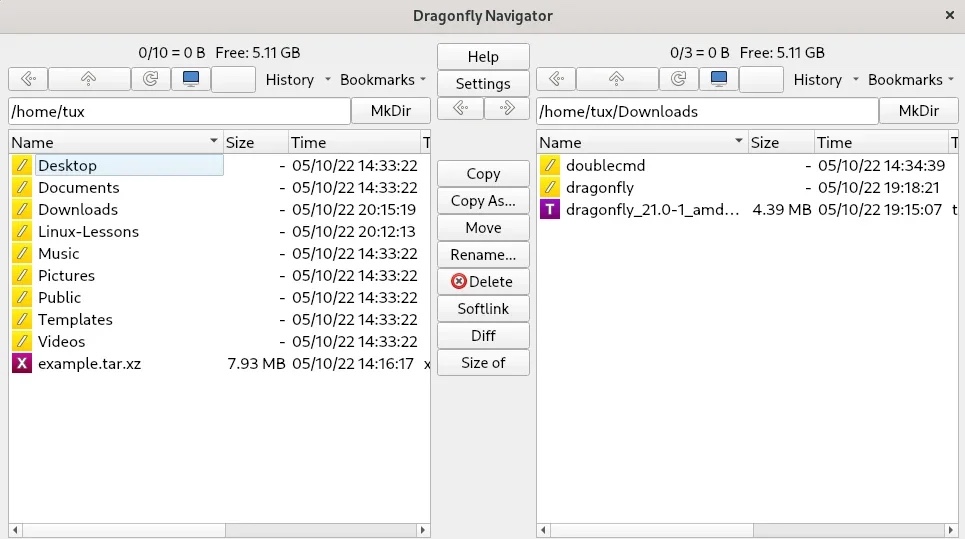The width and height of the screenshot is (965, 539).
Task: Click the /home/tux/Downloads path field
Action: click(707, 111)
